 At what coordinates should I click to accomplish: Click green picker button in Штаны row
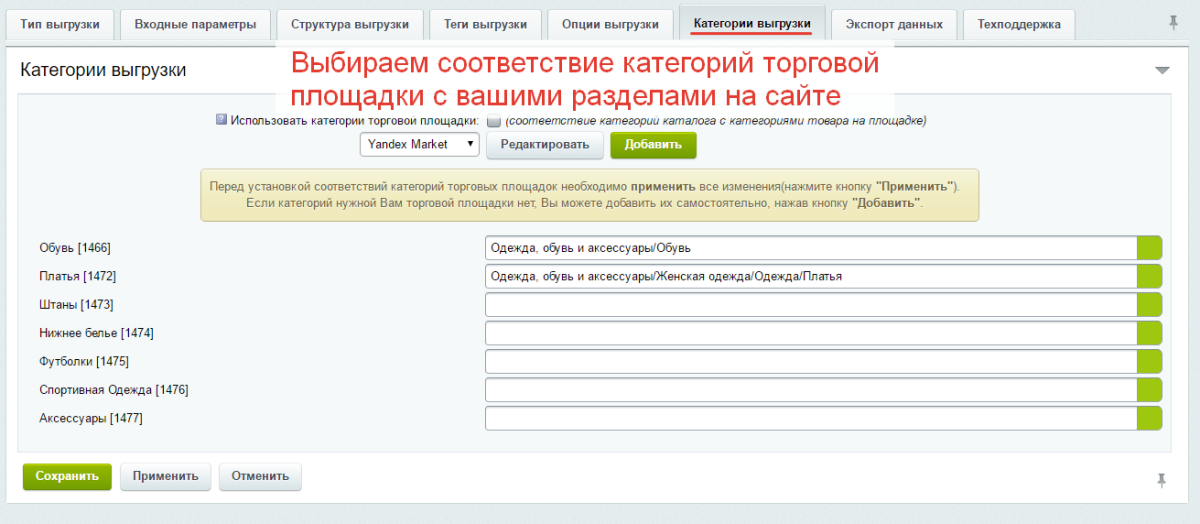click(x=1150, y=304)
